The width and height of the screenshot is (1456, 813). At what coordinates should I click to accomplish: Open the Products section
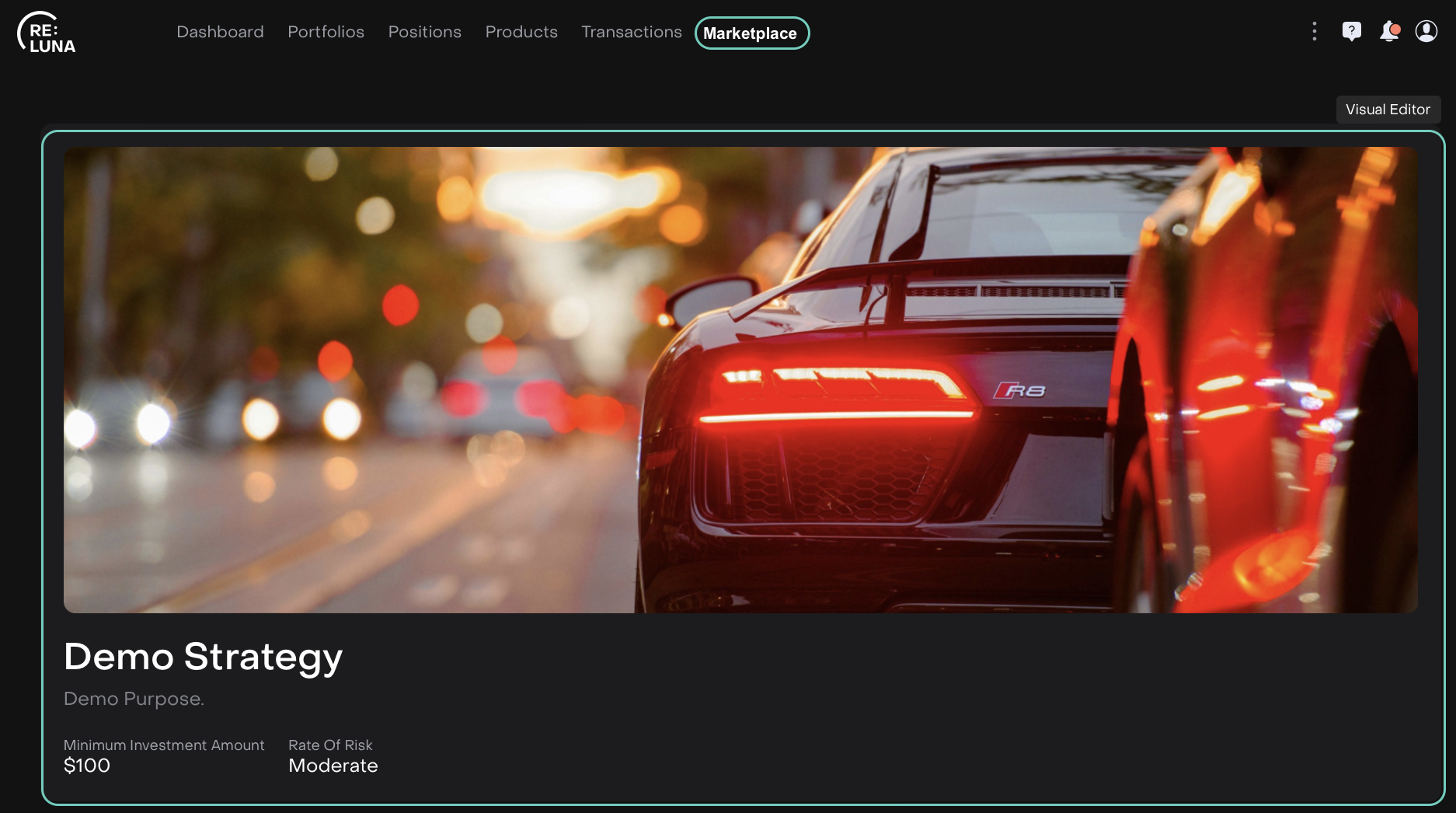[x=521, y=32]
